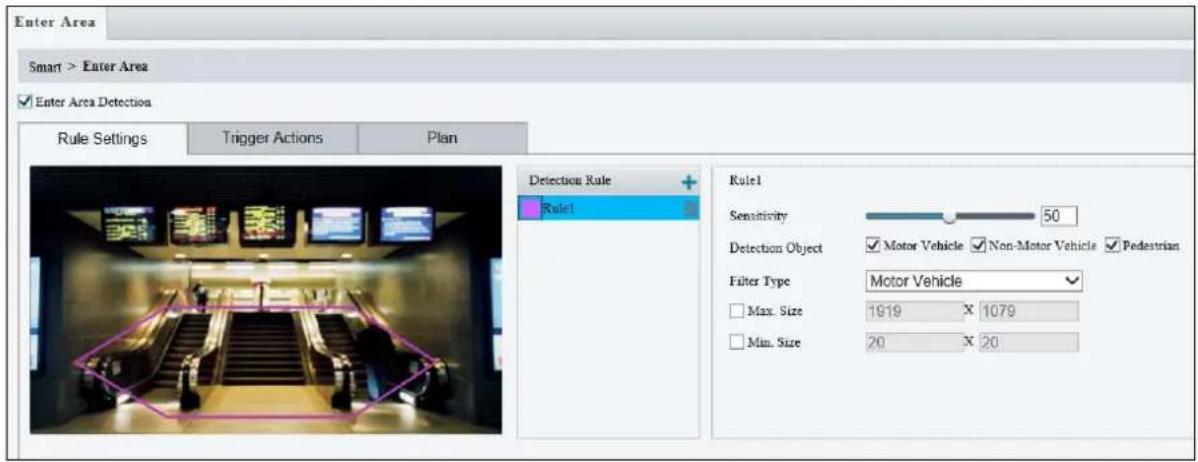Enable the Max. Size filter checkbox
1198x462 pixels.
click(737, 311)
